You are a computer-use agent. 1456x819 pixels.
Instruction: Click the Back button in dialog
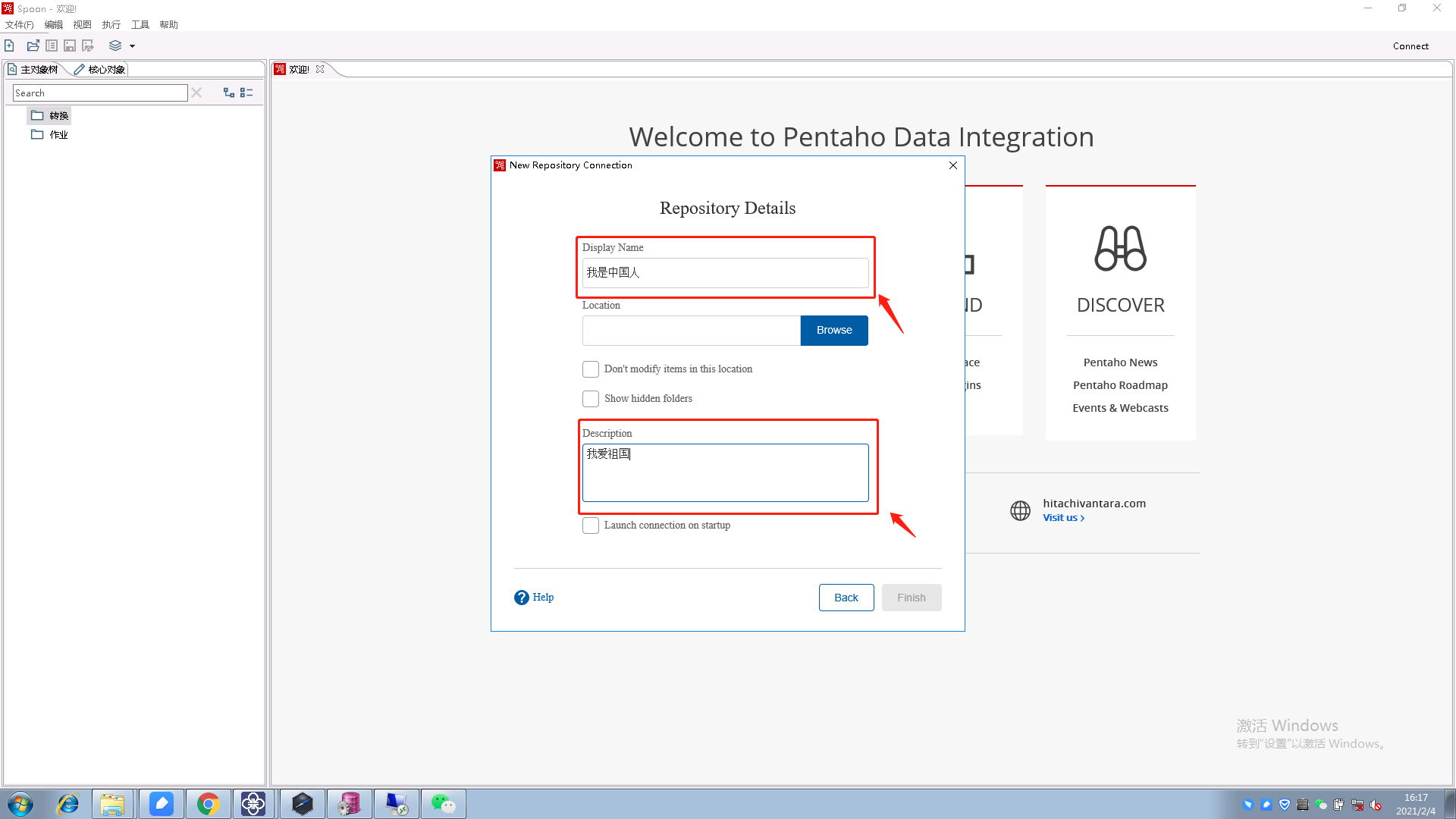click(x=846, y=598)
